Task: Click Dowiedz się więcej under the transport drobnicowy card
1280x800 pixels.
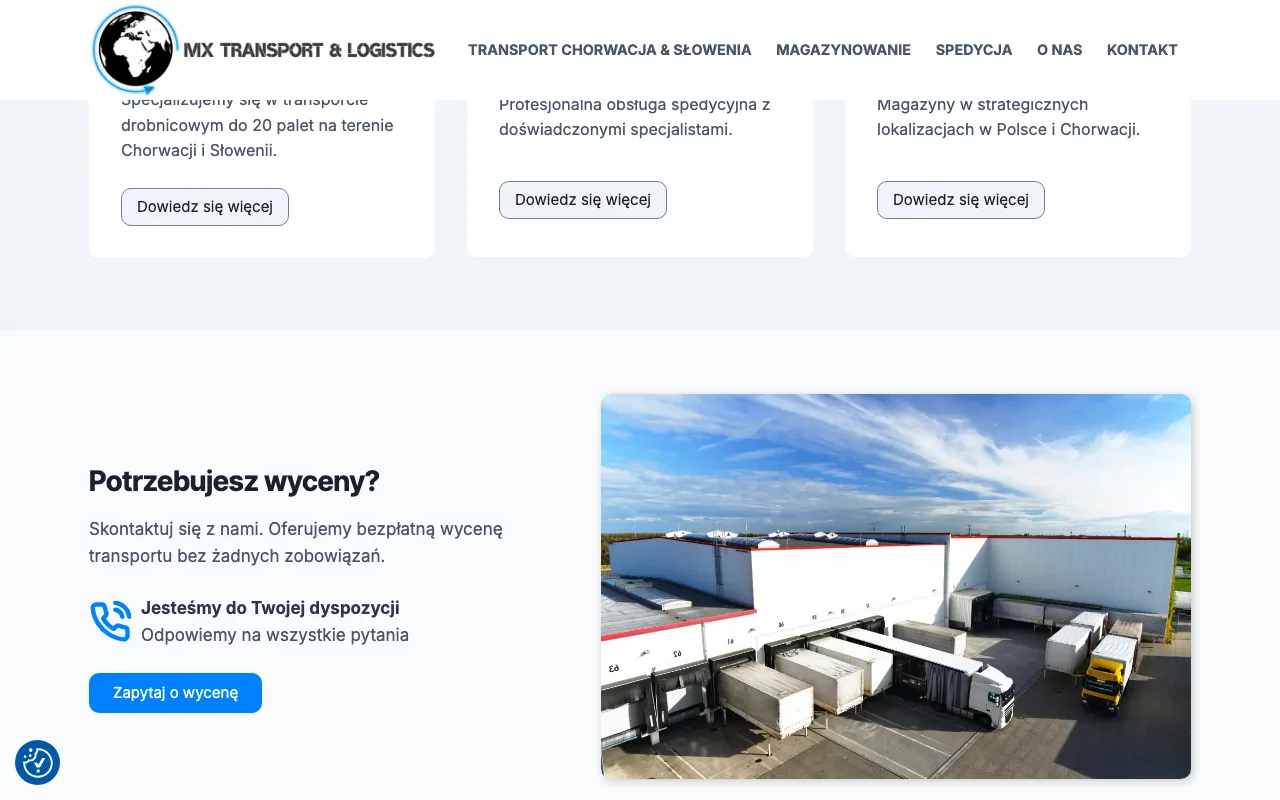Action: (x=204, y=207)
